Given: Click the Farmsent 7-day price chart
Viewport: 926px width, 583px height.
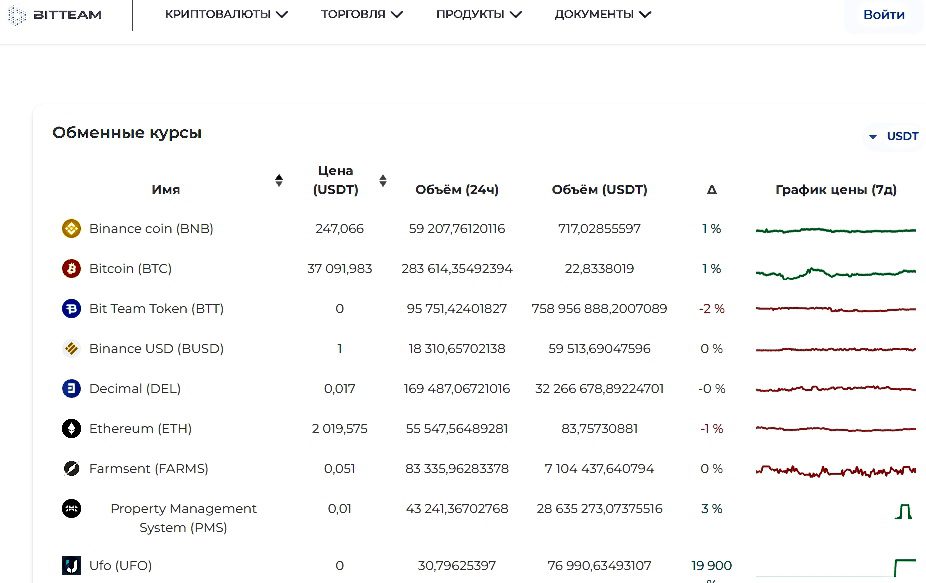Looking at the screenshot, I should [x=836, y=471].
